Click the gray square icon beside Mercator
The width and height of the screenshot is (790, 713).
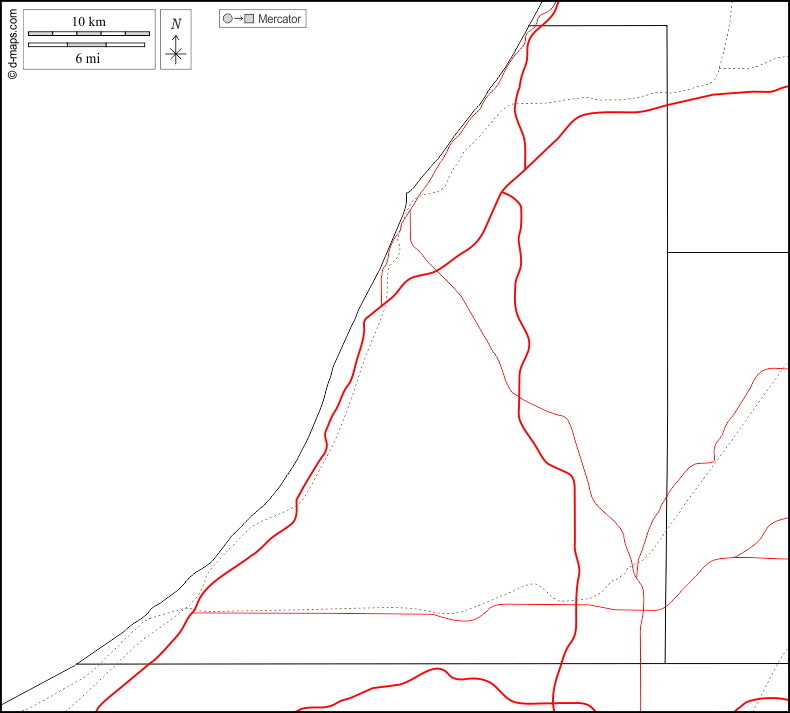click(x=249, y=19)
